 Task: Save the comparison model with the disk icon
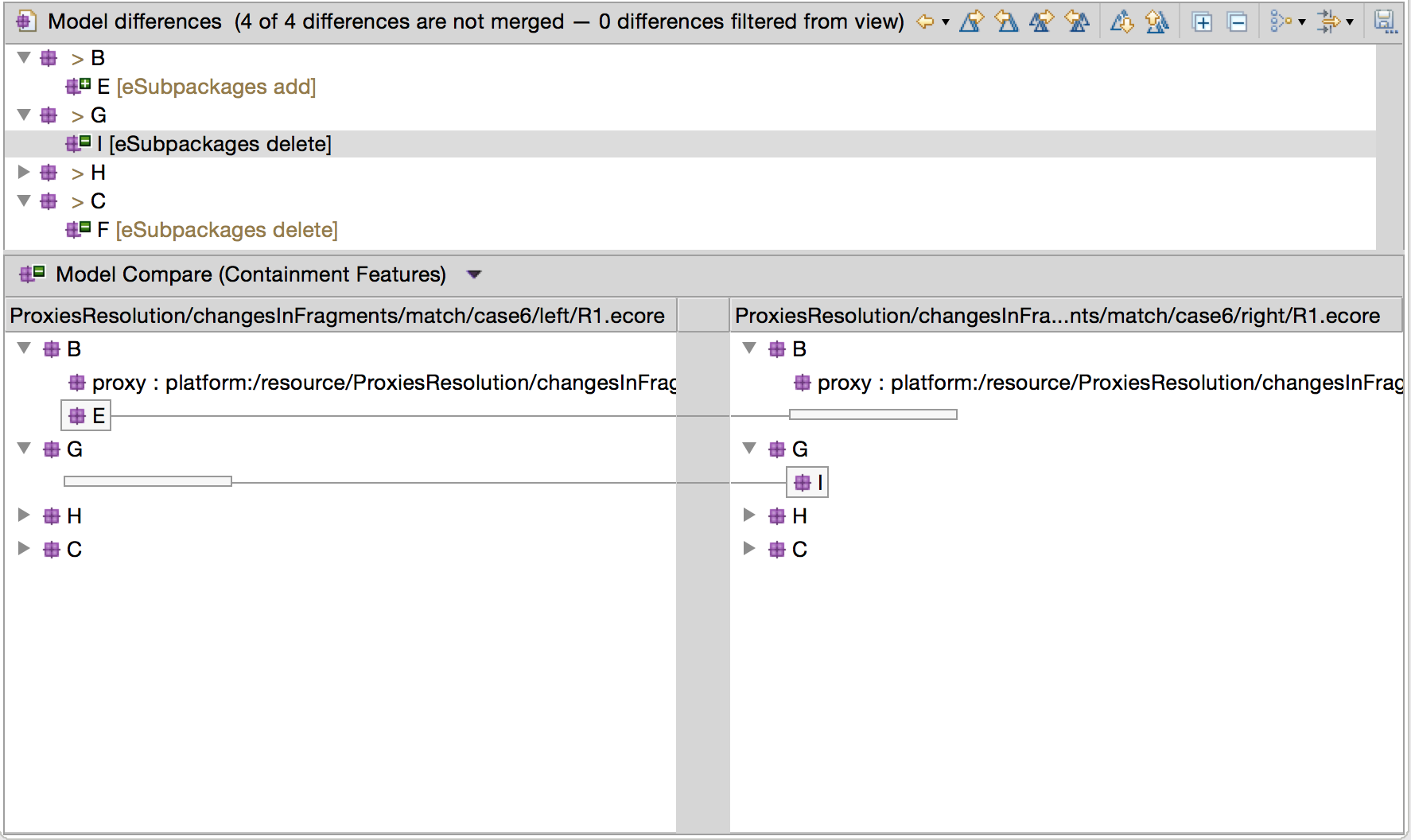tap(1385, 21)
